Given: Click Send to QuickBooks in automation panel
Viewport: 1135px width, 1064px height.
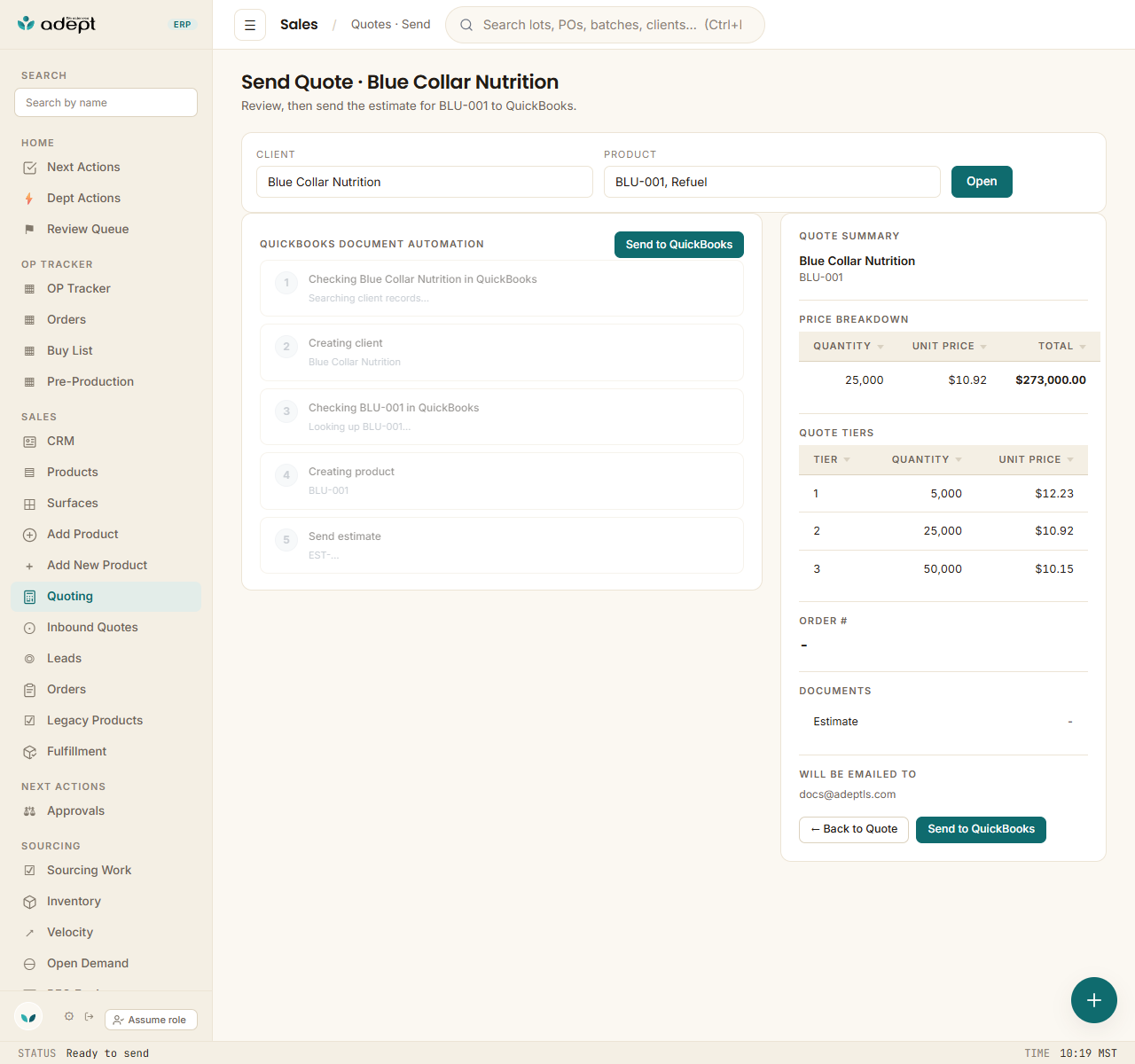Looking at the screenshot, I should point(679,245).
